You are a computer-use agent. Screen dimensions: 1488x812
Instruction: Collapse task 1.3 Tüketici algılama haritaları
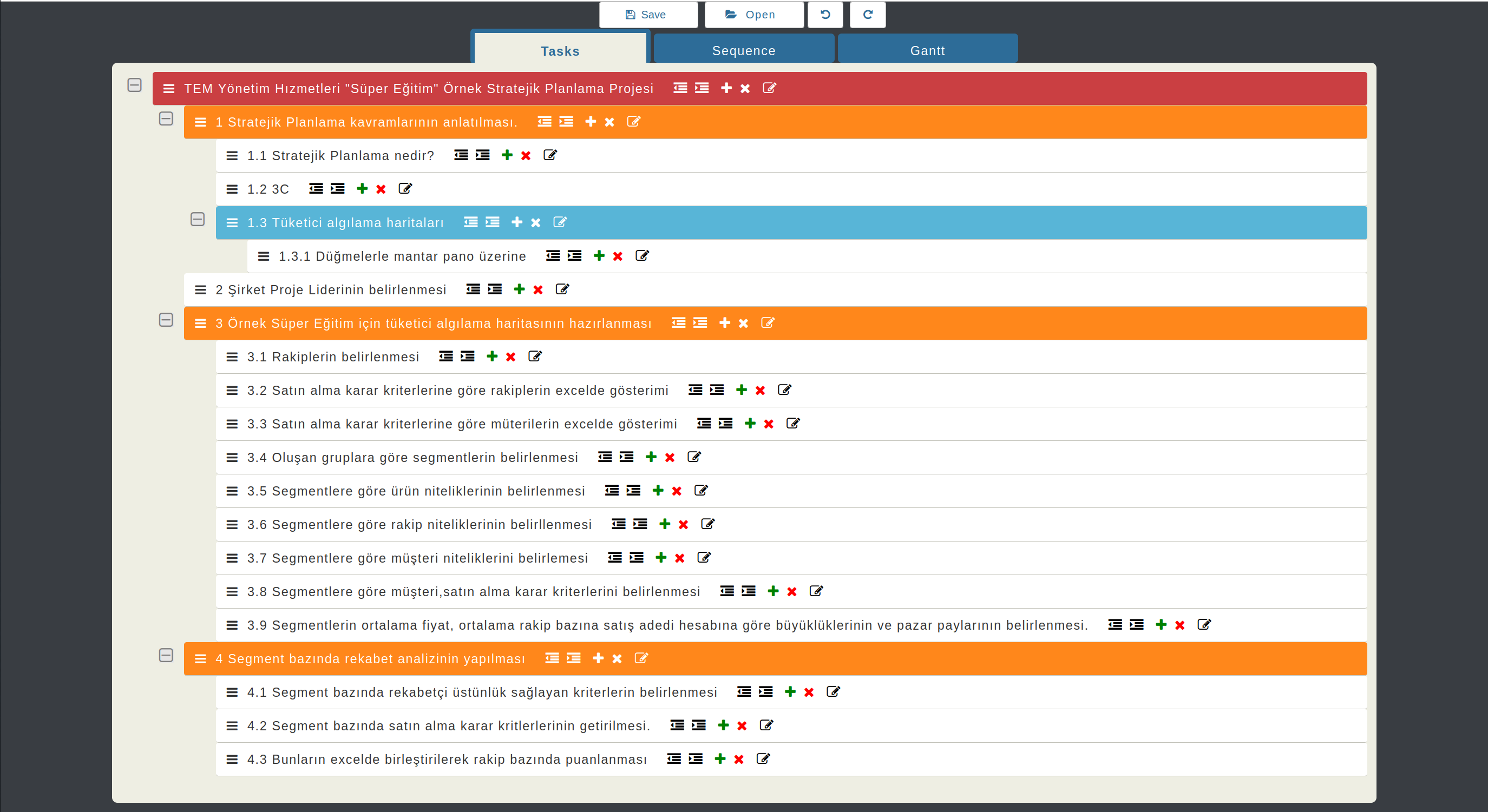(198, 219)
